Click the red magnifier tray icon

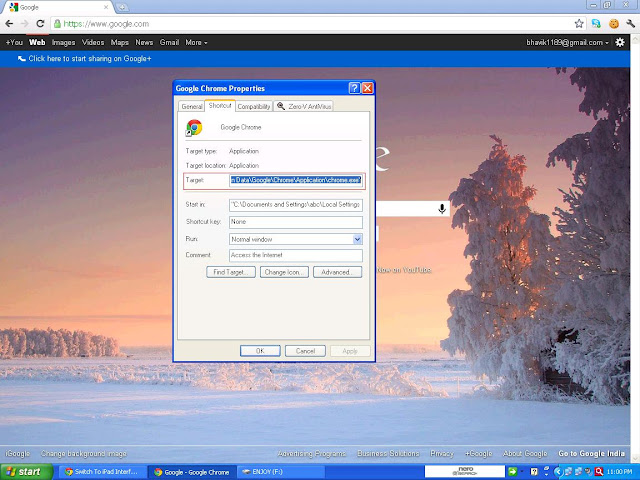[598, 472]
